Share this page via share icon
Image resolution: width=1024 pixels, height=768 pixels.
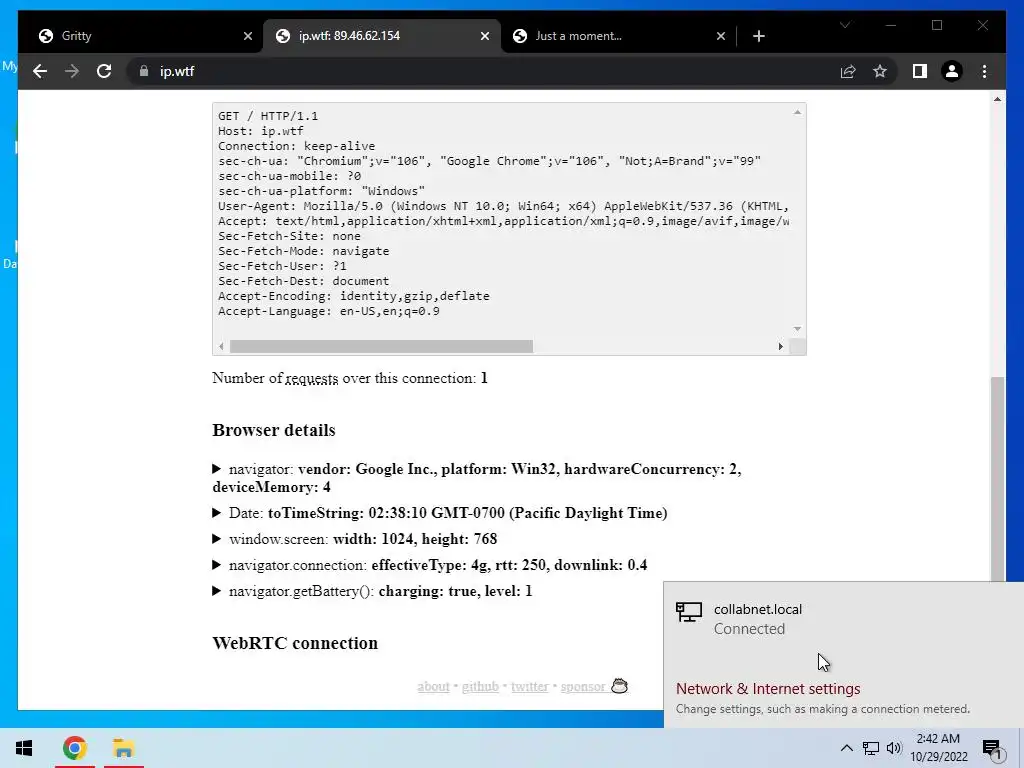click(x=848, y=71)
